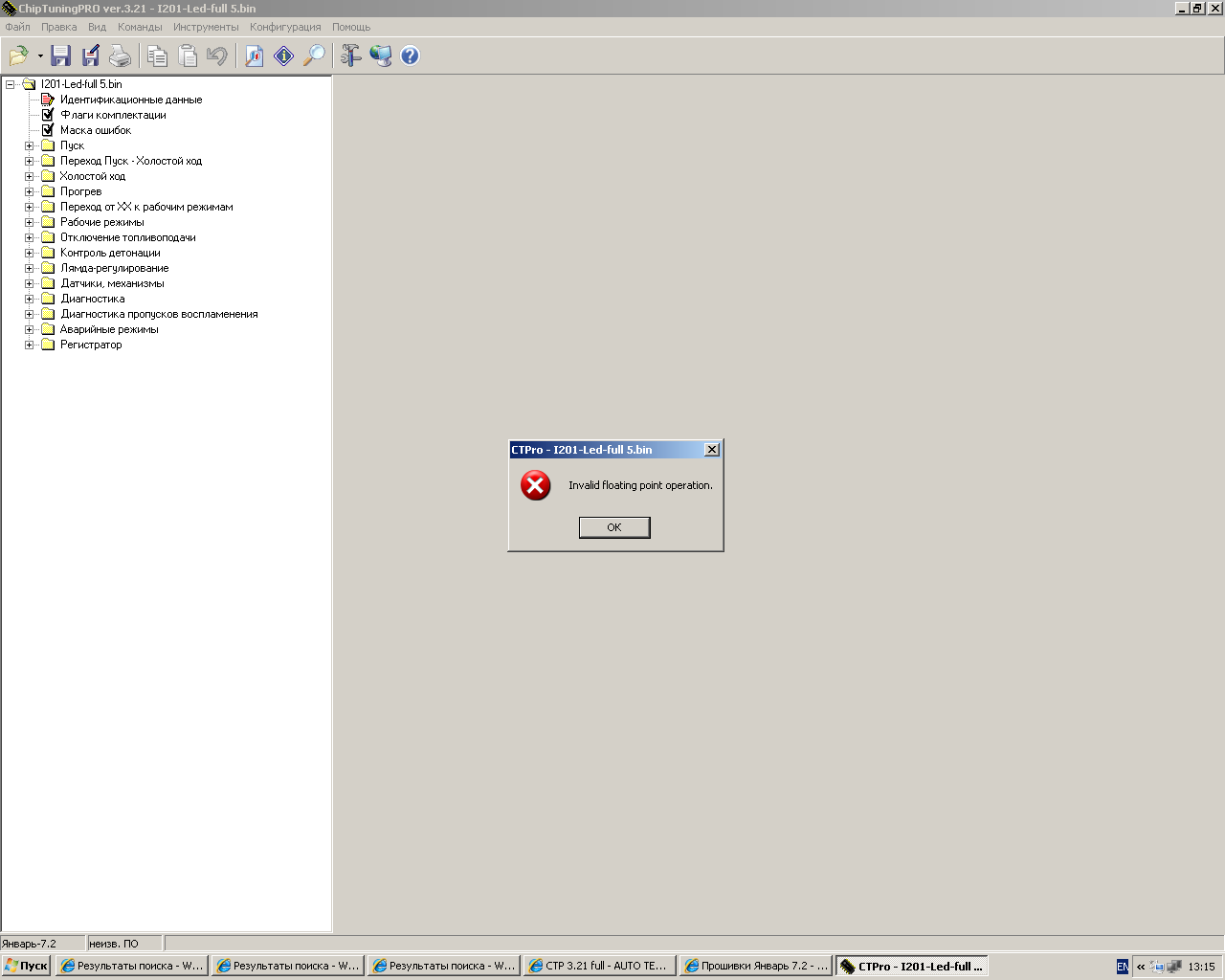Switch to the CTP 3.21 full taskbar window
The width and height of the screenshot is (1225, 980).
600,966
